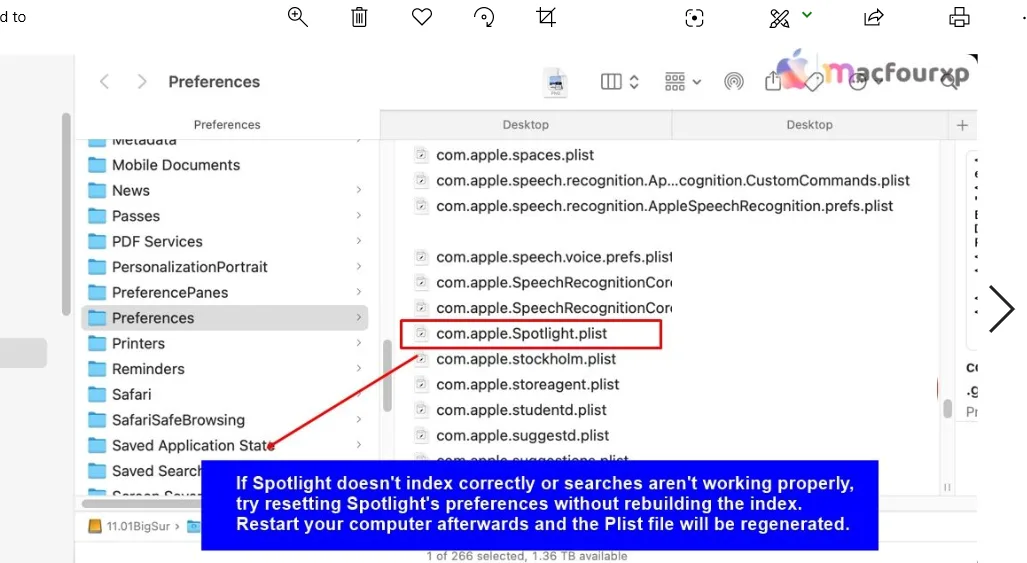Open the Finder view switcher up-down arrows
The width and height of the screenshot is (1027, 563).
[634, 81]
